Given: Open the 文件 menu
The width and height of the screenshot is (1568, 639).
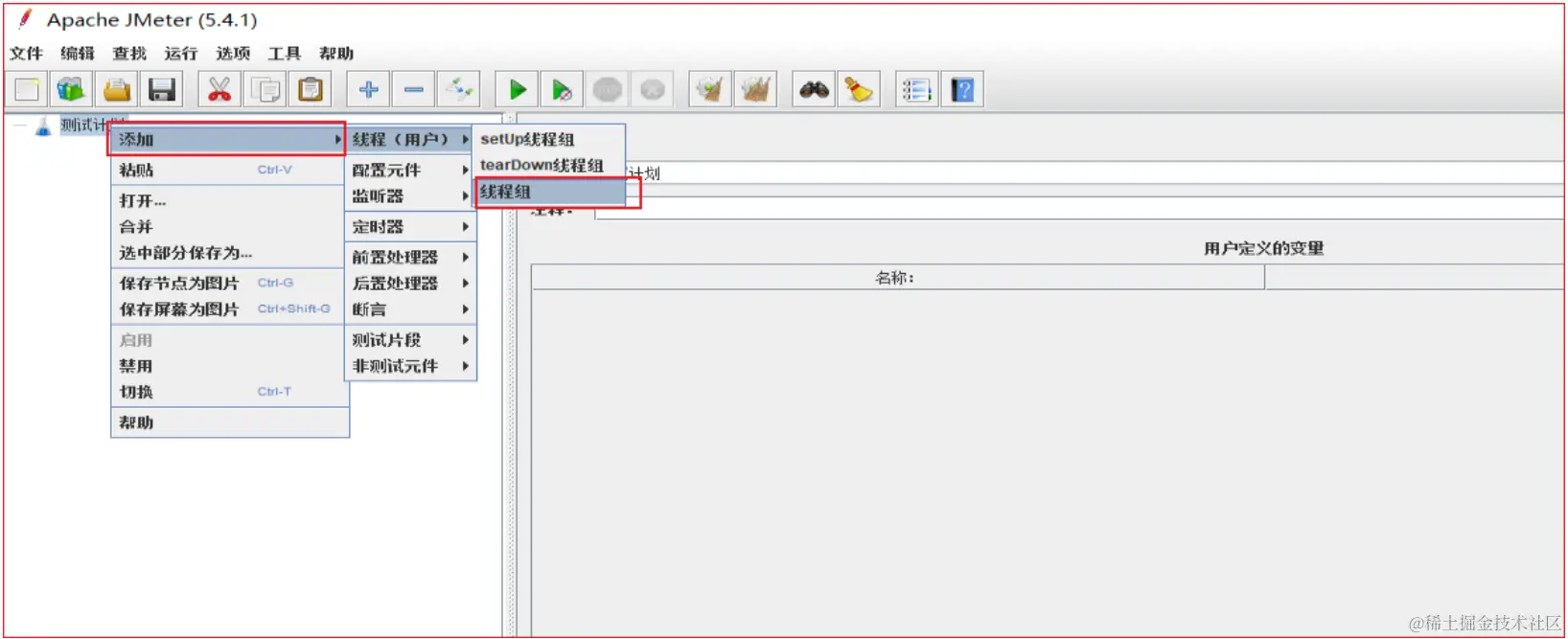Looking at the screenshot, I should [x=27, y=54].
